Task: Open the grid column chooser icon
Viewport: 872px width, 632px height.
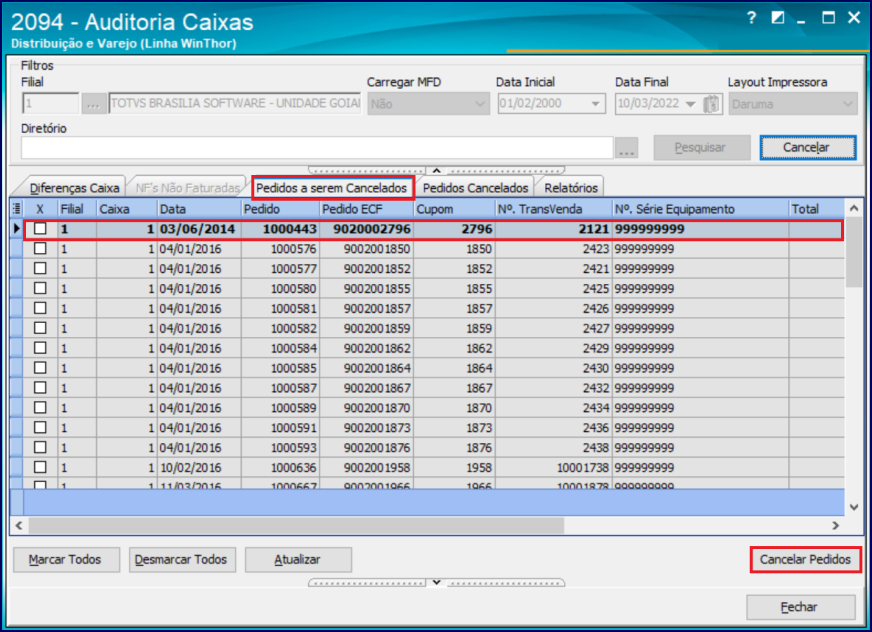Action: pos(16,209)
